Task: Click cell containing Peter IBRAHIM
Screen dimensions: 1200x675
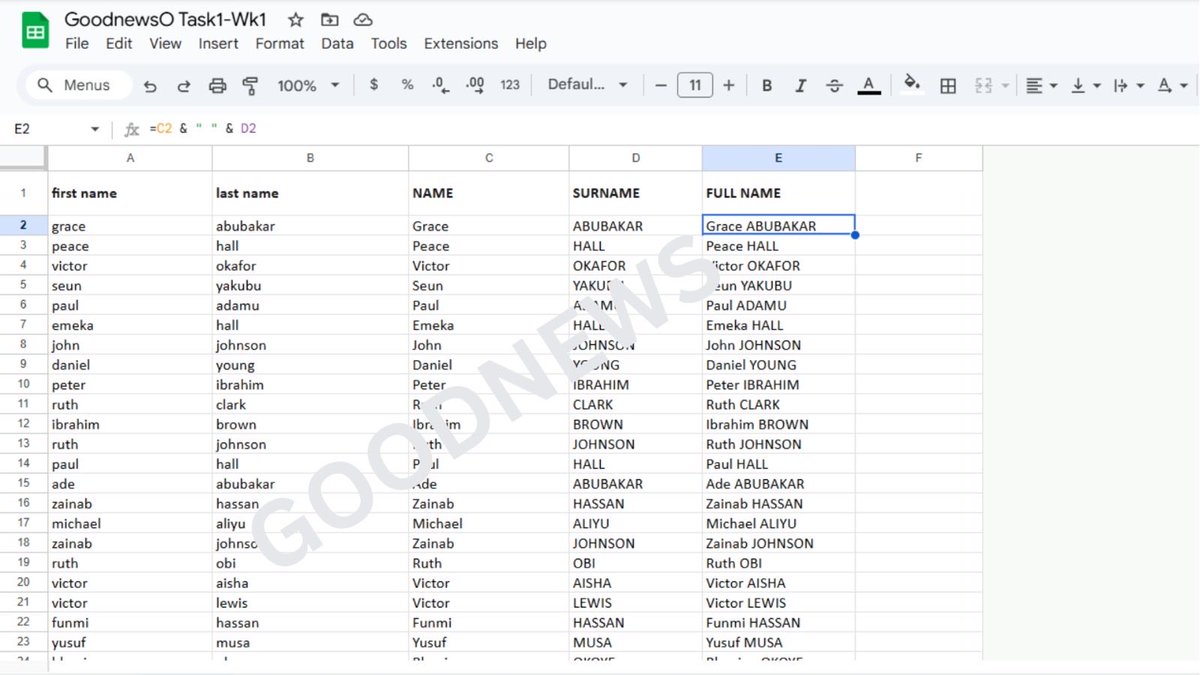Action: (x=778, y=385)
